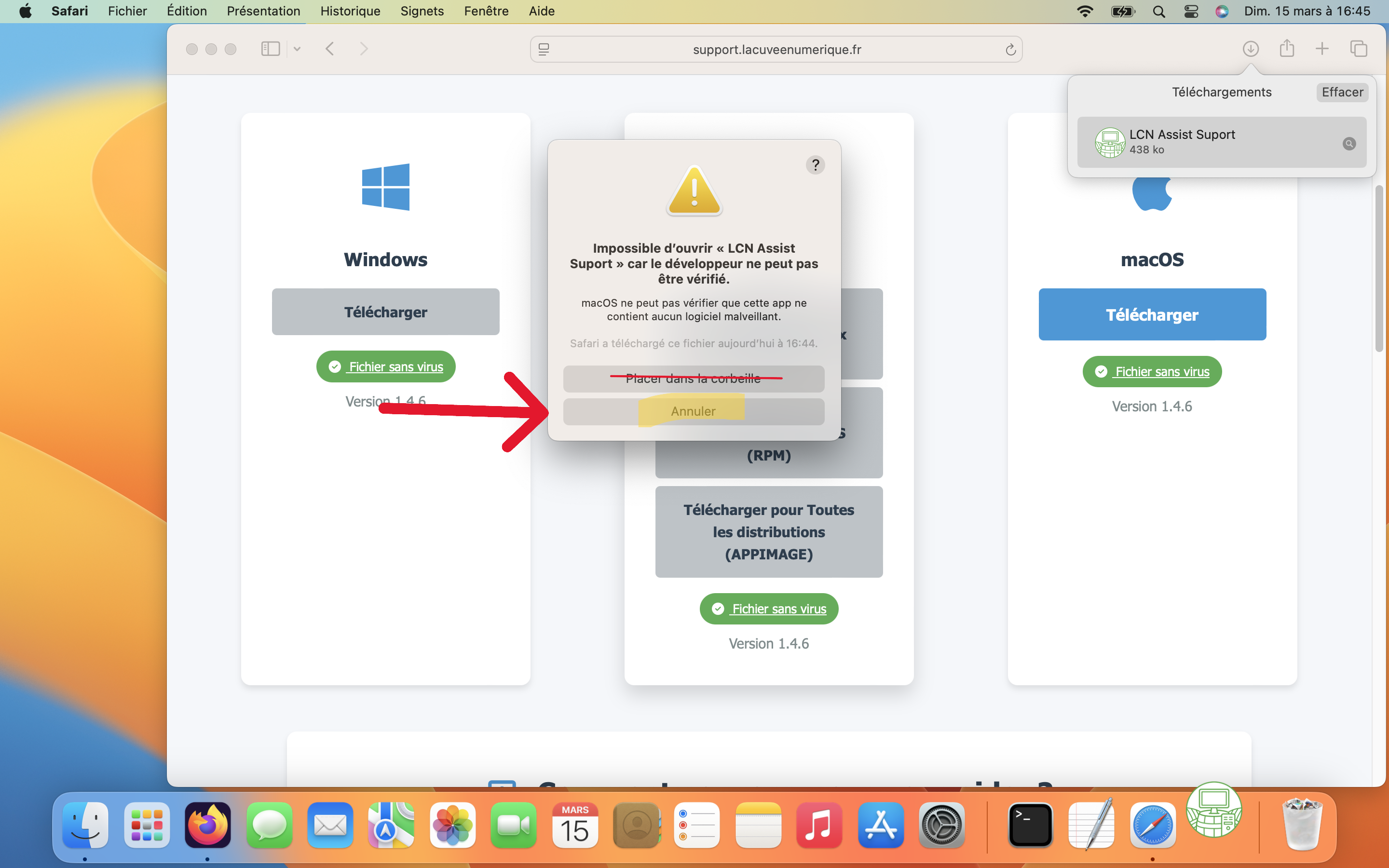Viewport: 1389px width, 868px height.
Task: Open the Aide menu
Action: coord(541,11)
